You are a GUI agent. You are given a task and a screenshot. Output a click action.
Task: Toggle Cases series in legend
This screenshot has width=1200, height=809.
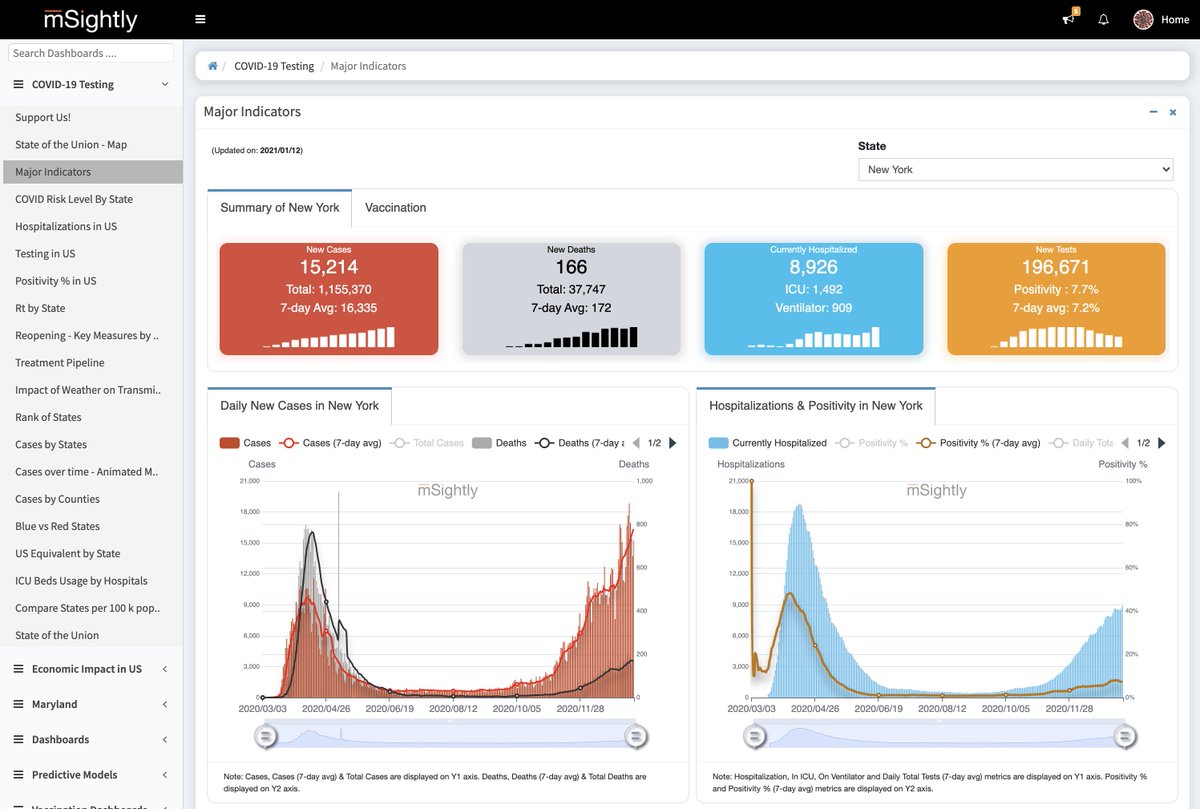pos(245,443)
